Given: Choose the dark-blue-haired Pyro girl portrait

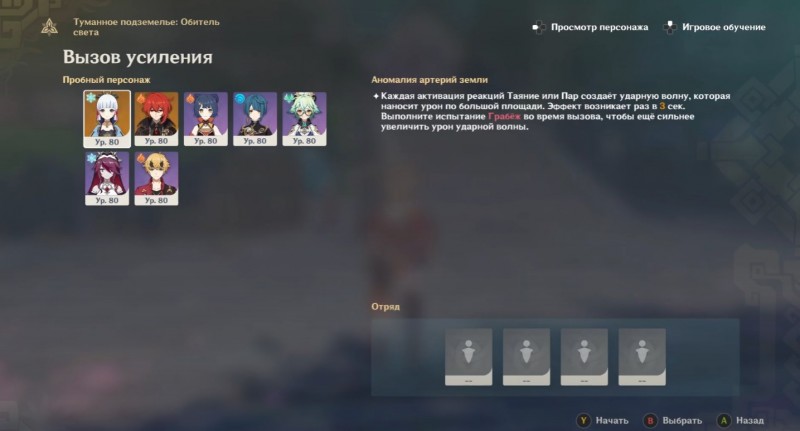Looking at the screenshot, I should 206,119.
